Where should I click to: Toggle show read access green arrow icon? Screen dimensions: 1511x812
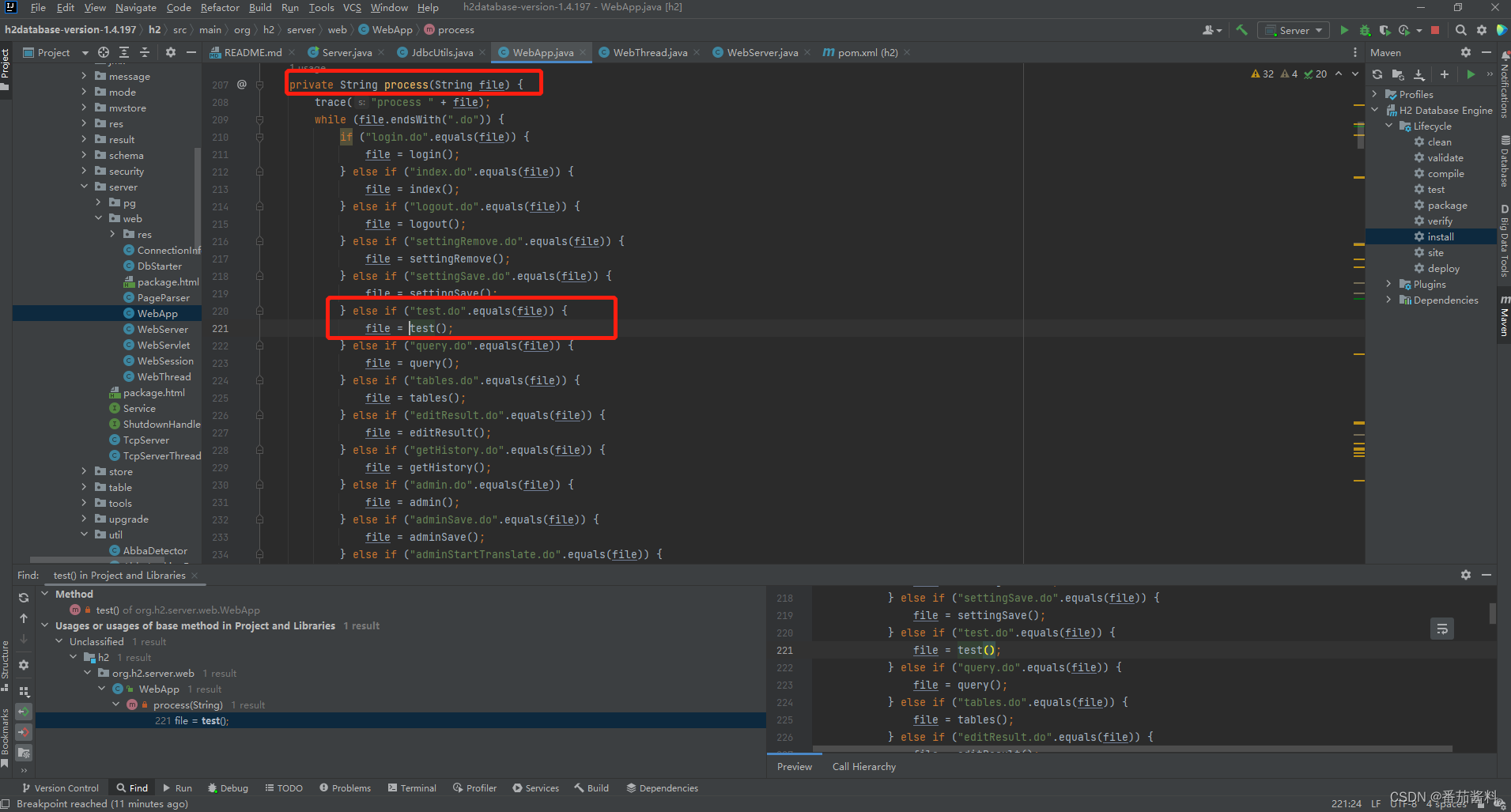(x=24, y=712)
